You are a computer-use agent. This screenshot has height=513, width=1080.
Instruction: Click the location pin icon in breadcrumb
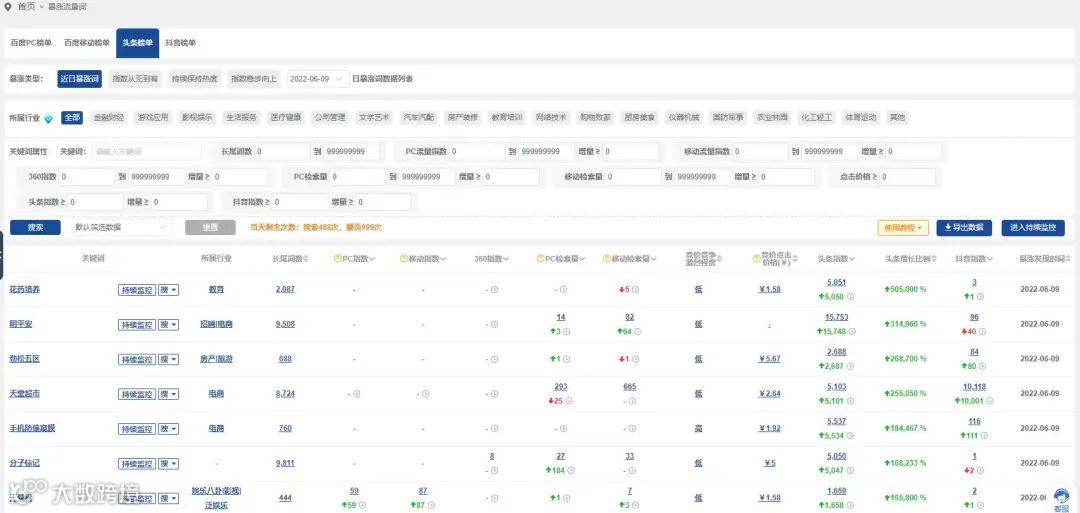pos(8,6)
